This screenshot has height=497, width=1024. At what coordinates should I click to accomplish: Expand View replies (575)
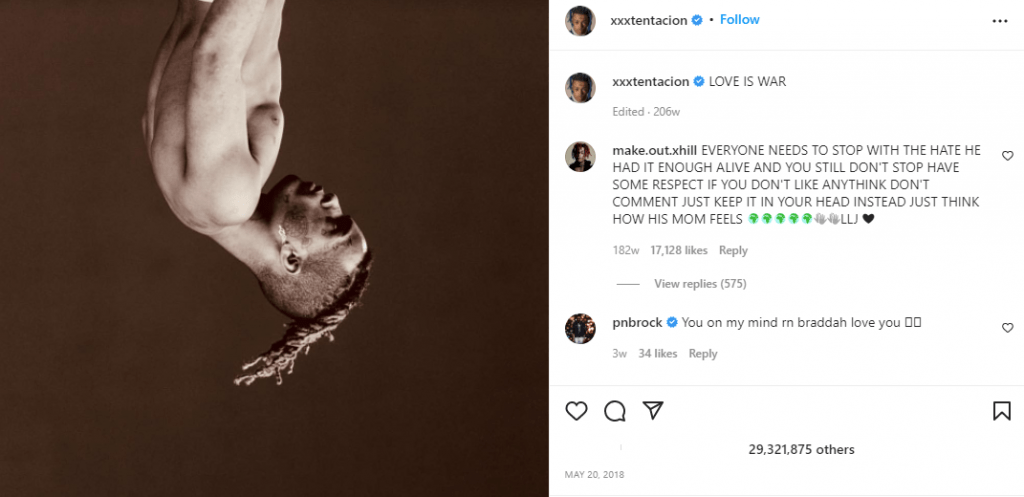coord(699,284)
